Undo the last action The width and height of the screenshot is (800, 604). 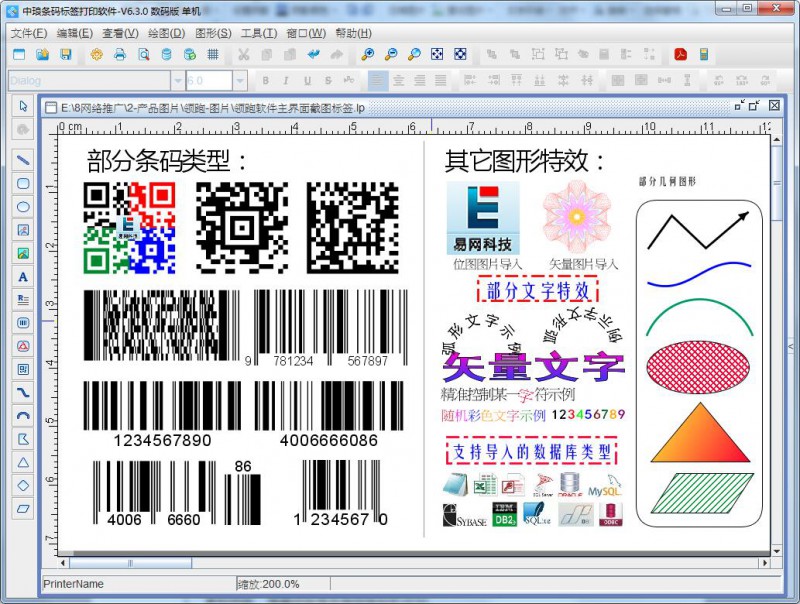tap(313, 54)
